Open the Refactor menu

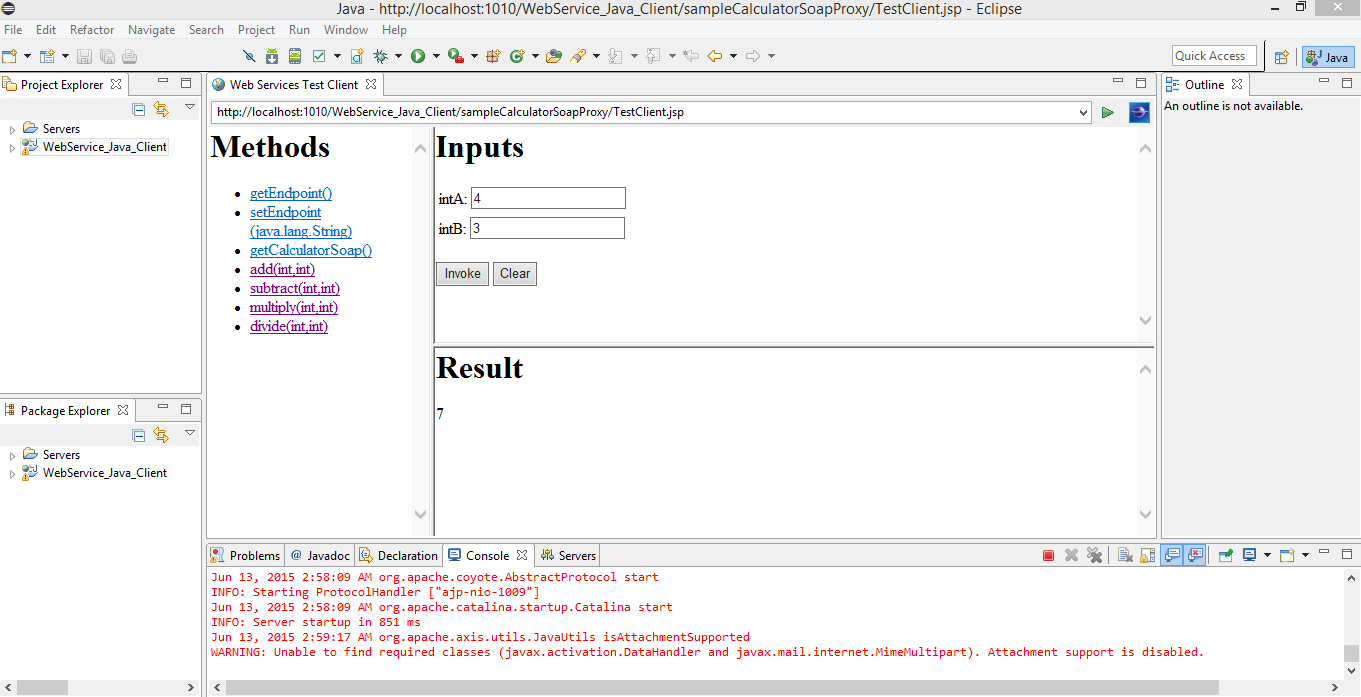(92, 30)
